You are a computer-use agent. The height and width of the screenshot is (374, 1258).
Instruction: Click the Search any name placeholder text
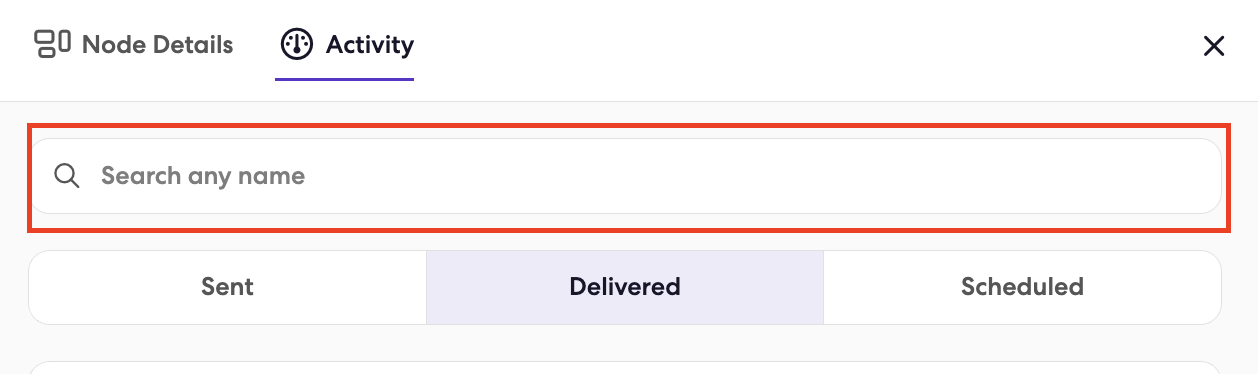click(203, 176)
